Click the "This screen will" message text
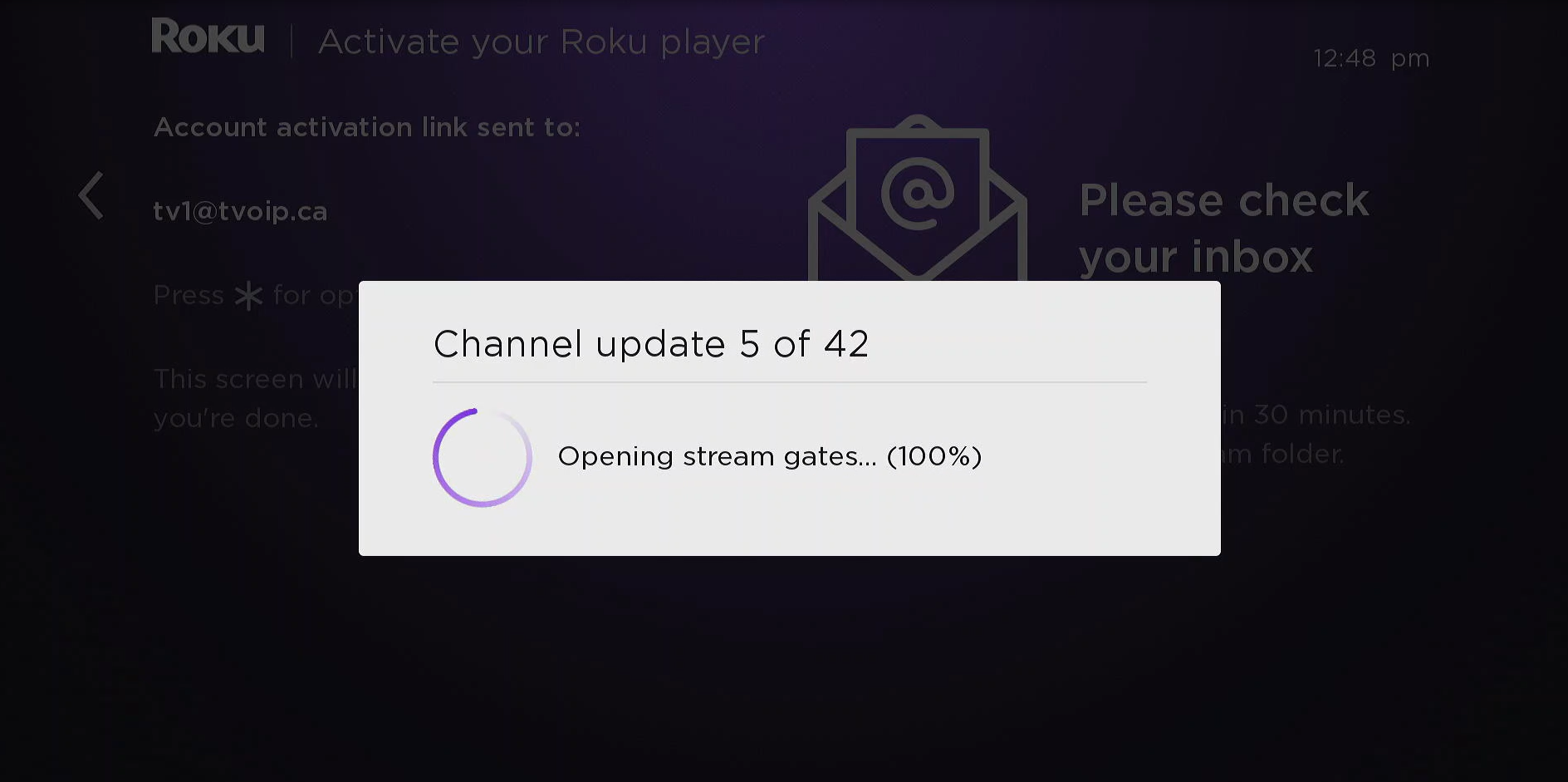 tap(255, 379)
